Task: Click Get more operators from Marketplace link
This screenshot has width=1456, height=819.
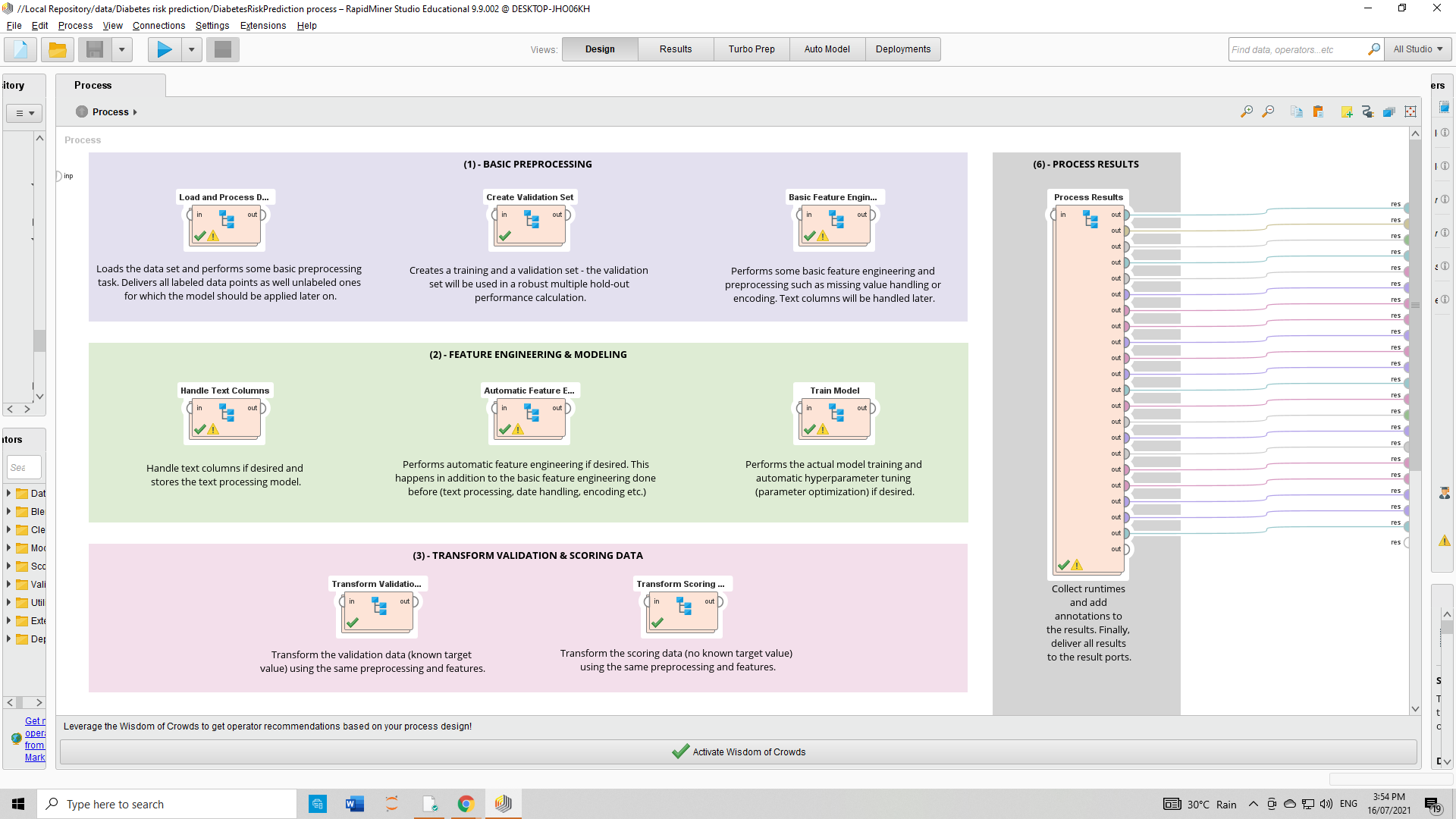Action: pos(35,739)
